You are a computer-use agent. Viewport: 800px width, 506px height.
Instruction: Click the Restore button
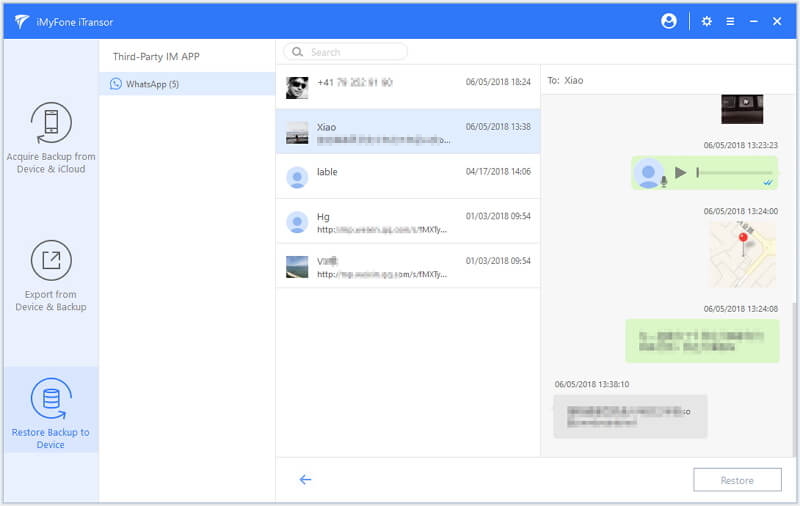tap(737, 480)
